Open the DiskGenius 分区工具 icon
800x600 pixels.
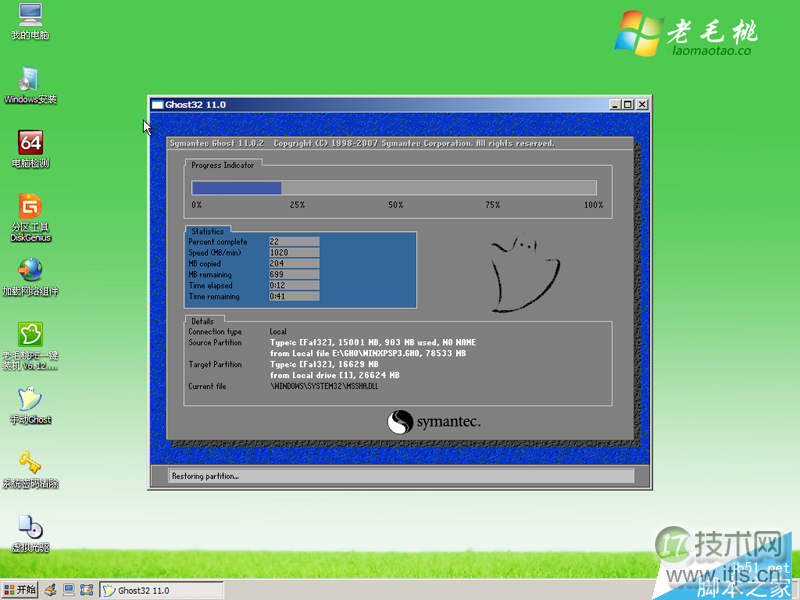[30, 218]
